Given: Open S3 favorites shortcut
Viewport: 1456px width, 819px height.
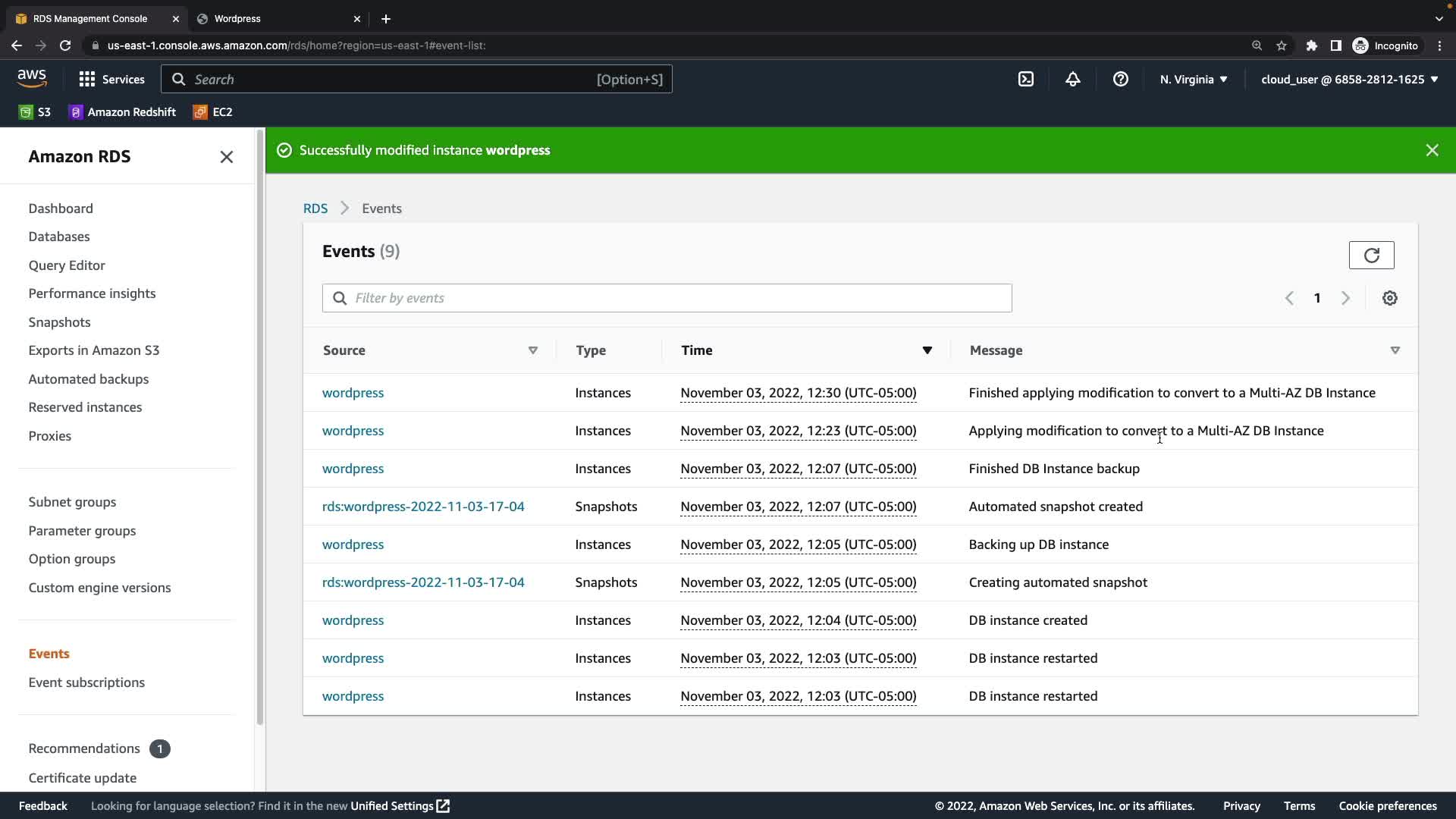Looking at the screenshot, I should tap(35, 111).
